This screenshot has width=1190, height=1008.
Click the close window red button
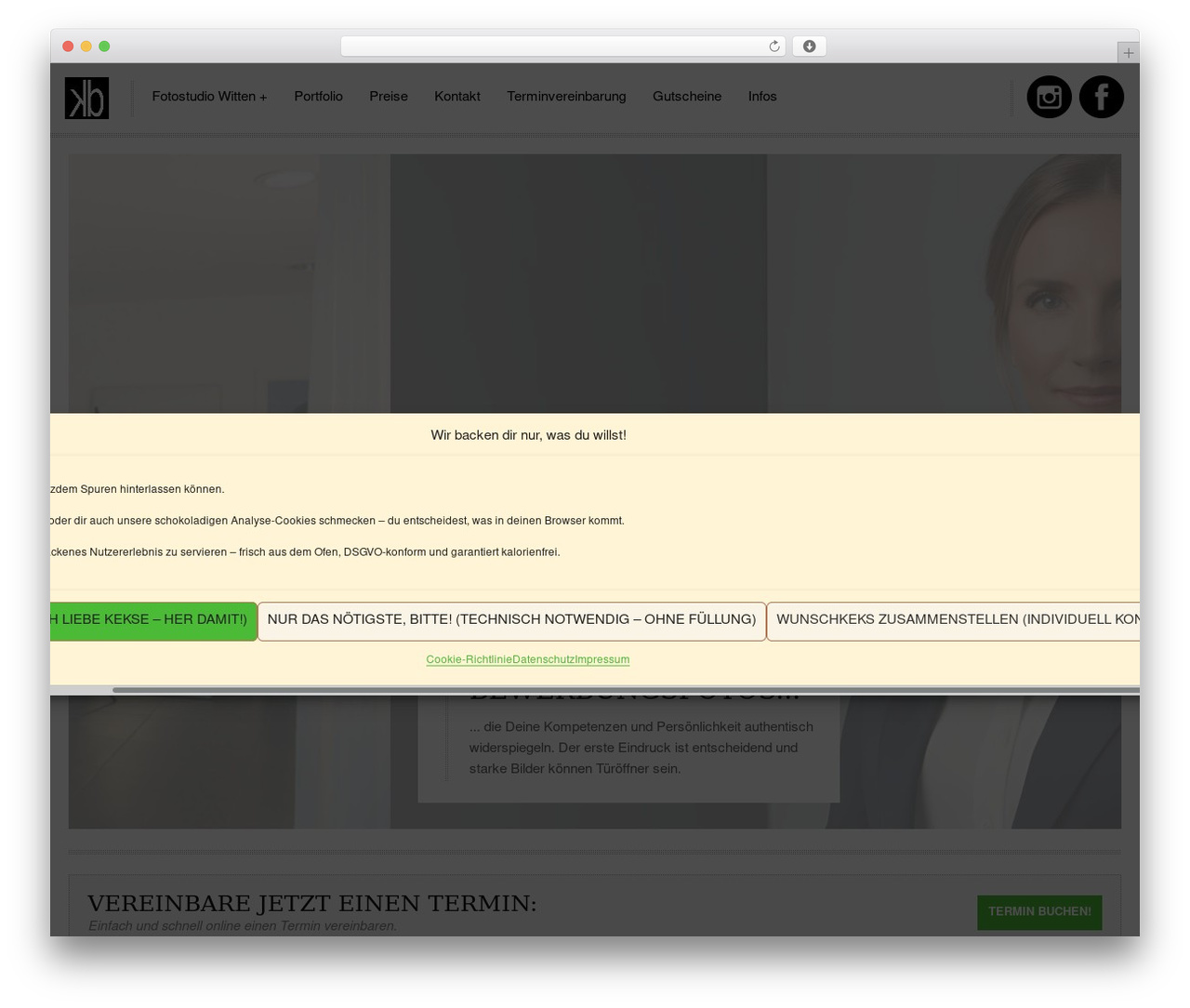pos(68,46)
